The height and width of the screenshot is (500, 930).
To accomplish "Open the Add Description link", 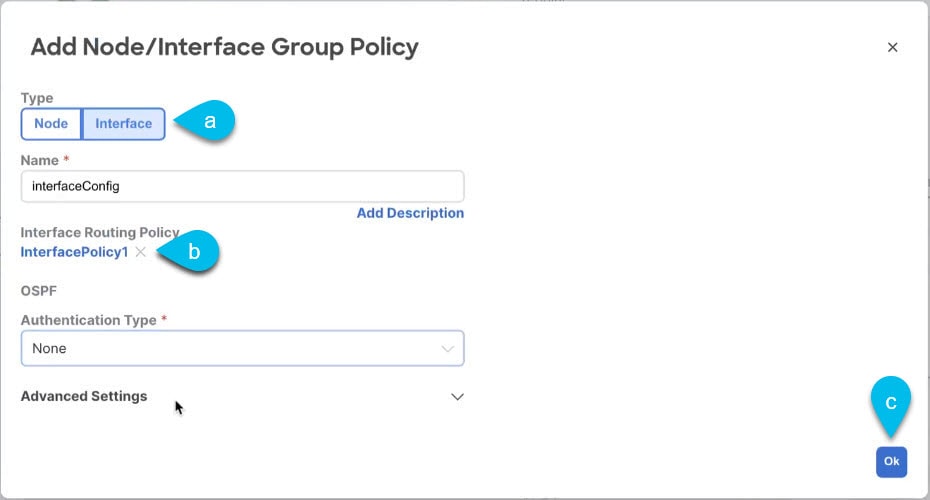I will (x=410, y=213).
